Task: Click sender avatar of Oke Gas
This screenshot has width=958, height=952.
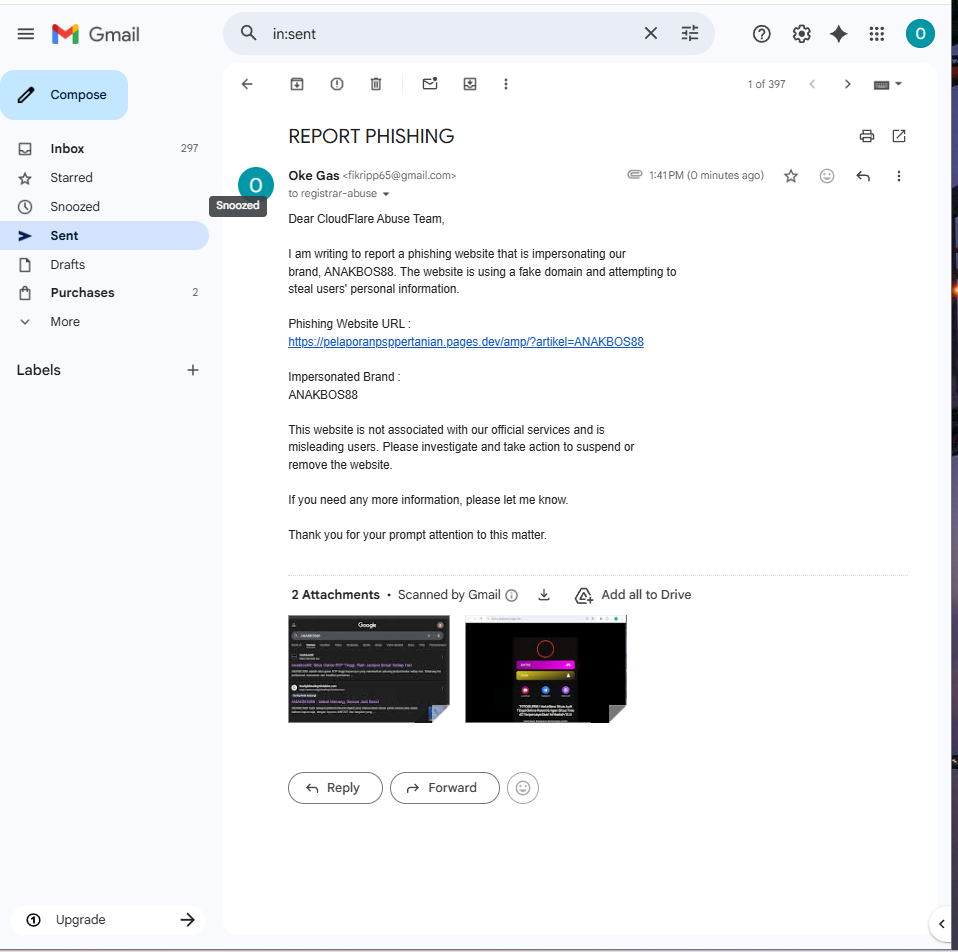Action: click(255, 185)
